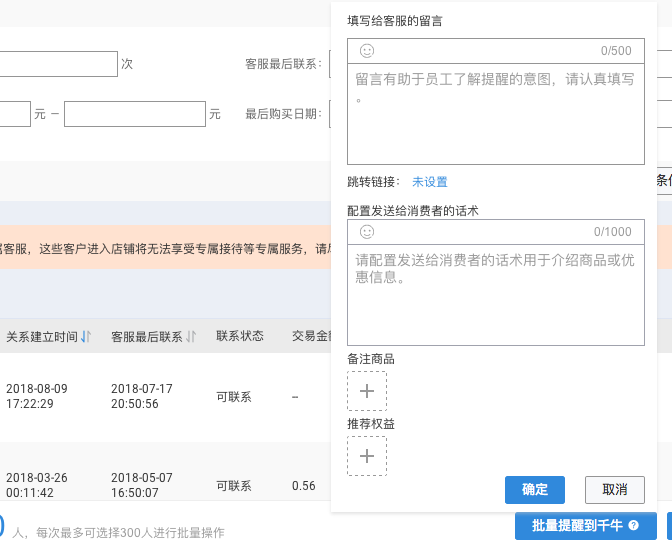The width and height of the screenshot is (672, 544).
Task: Click the 0/500 character counter
Action: tap(616, 51)
